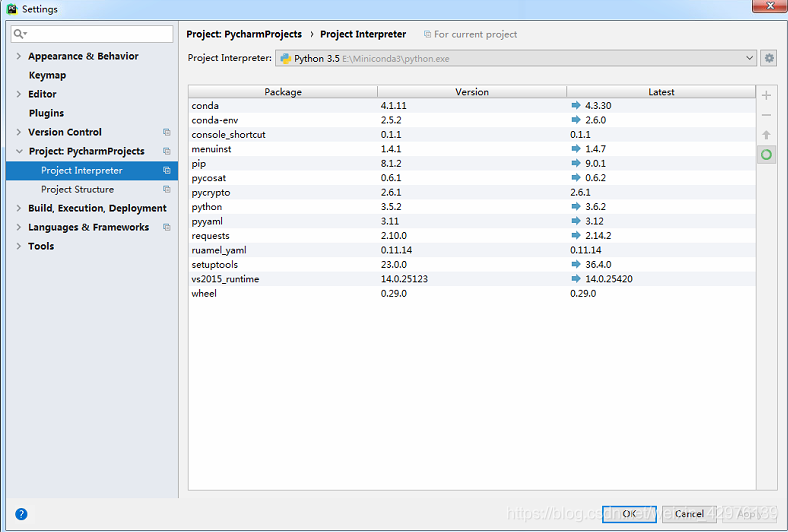Sort by the Package column header
Screen dimensions: 788x532
(283, 91)
